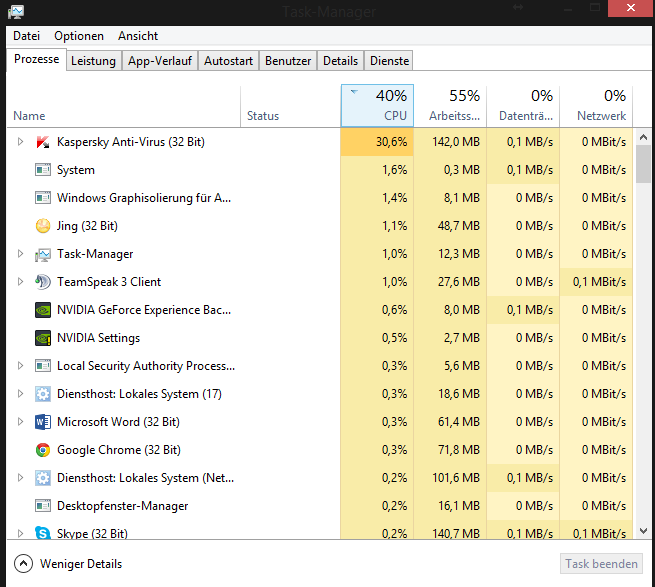Select the NVIDIA Settings row name
Screen dimensions: 655x587
pos(99,338)
